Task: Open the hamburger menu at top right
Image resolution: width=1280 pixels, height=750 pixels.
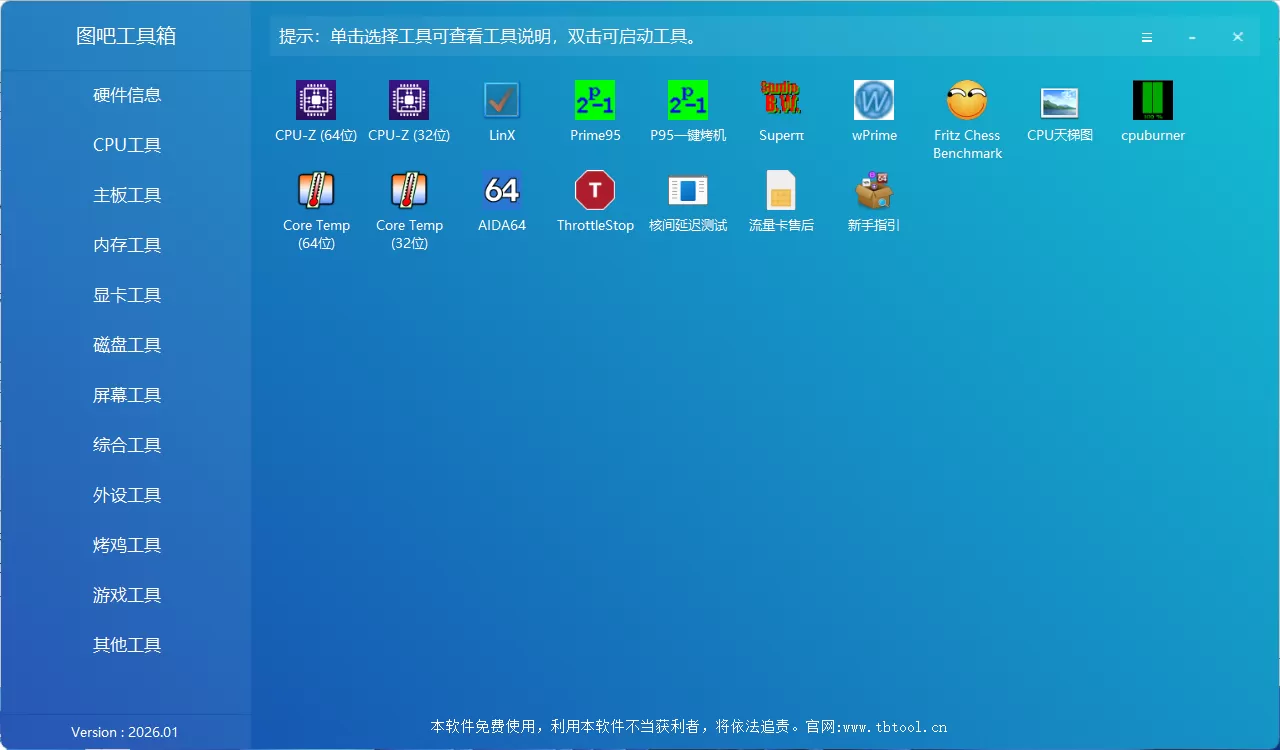Action: click(1146, 37)
